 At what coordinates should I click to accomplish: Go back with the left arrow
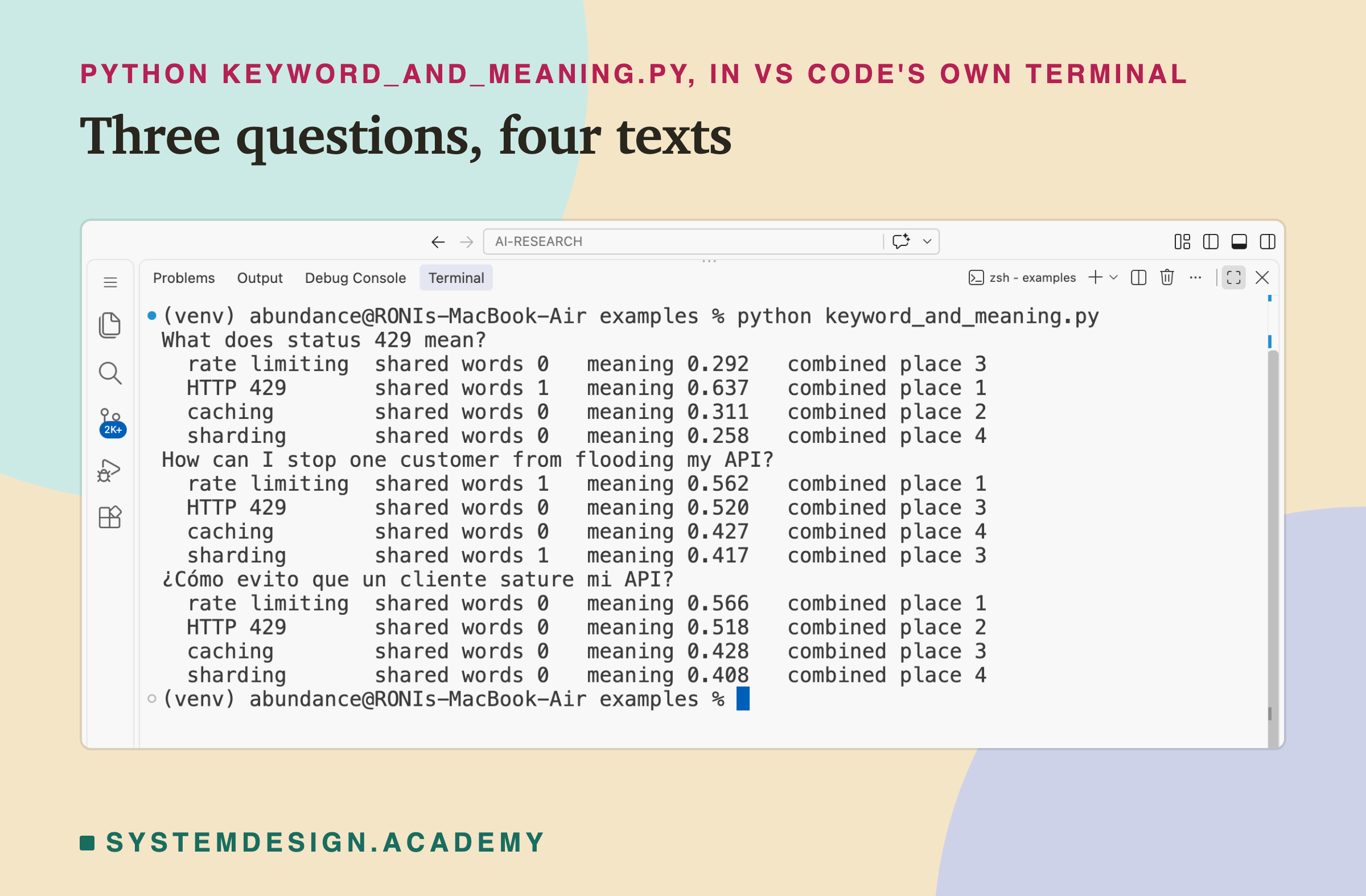coord(438,243)
